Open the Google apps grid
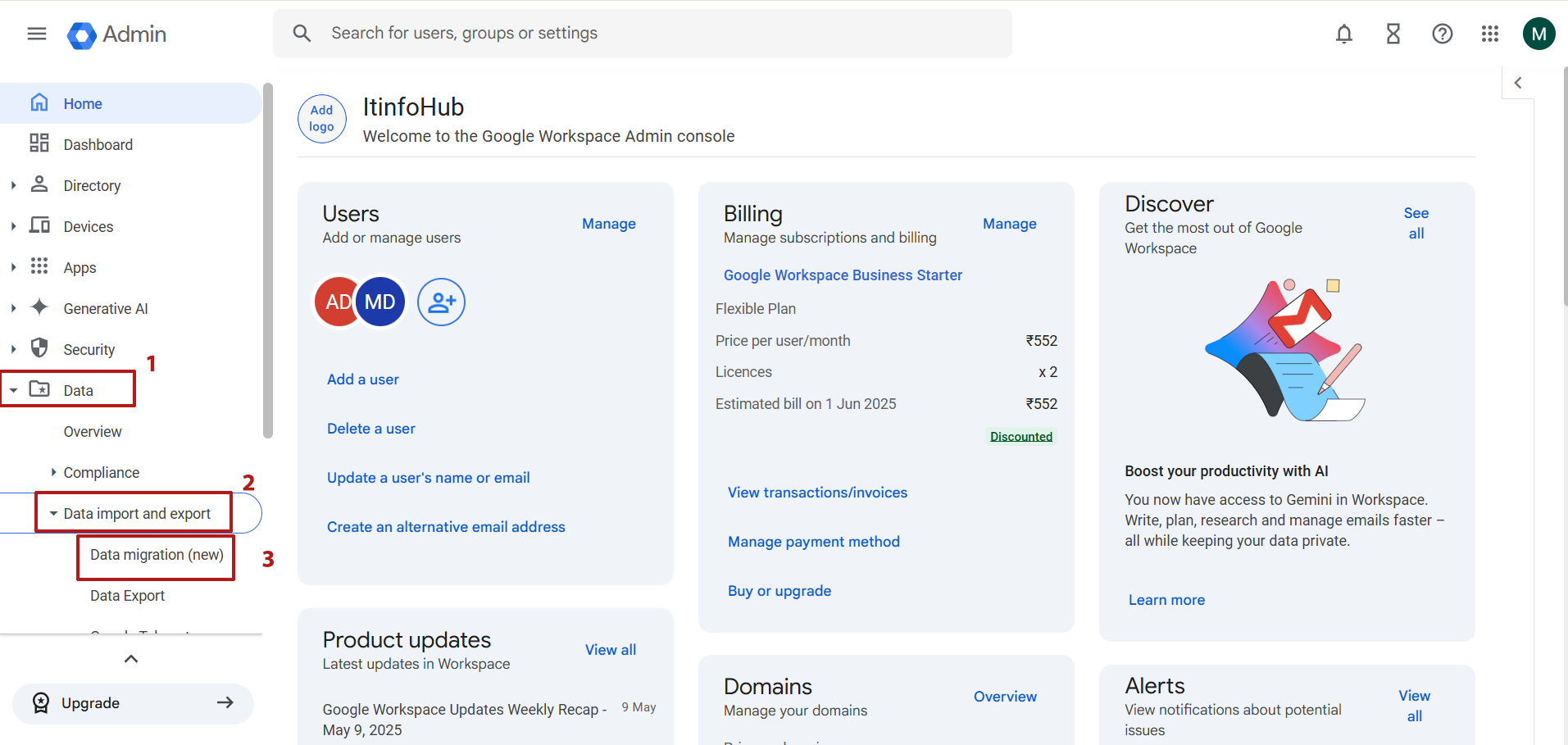Viewport: 1568px width, 745px height. click(1490, 34)
